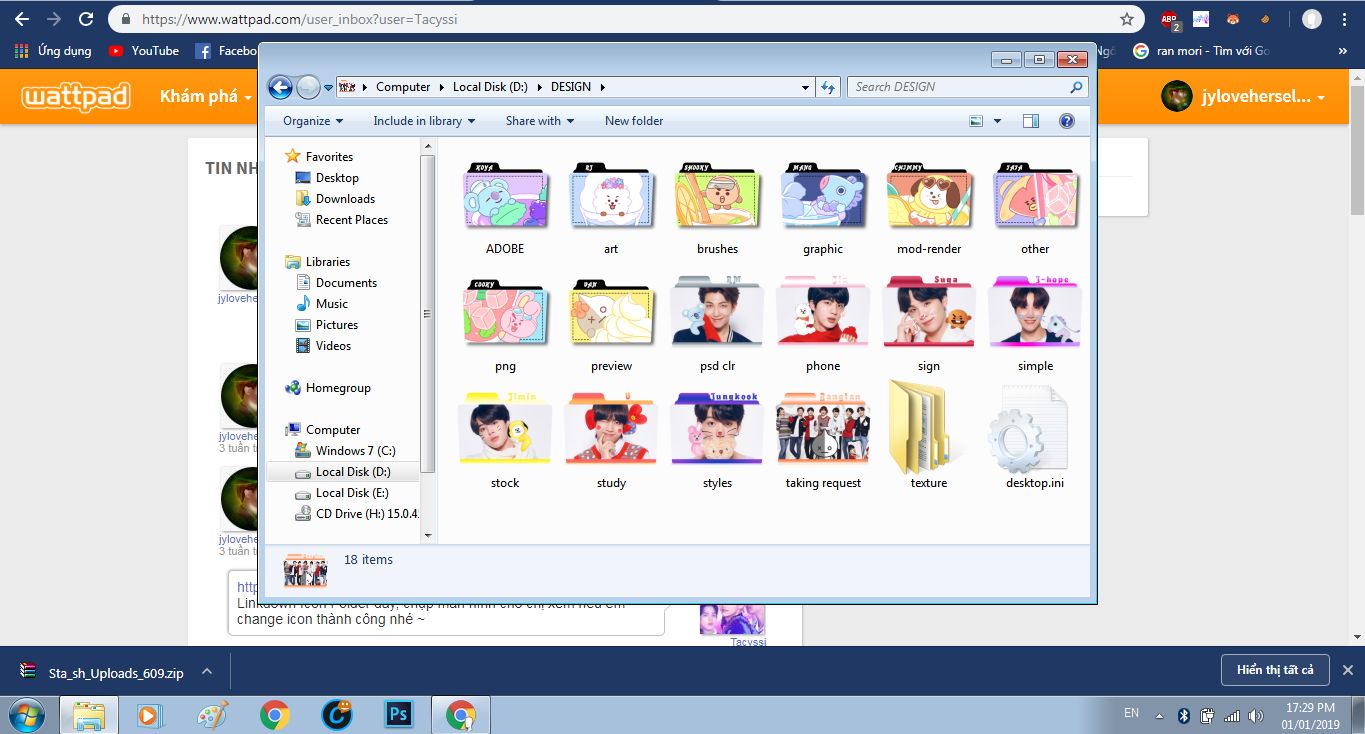Open ran mori Google bookmark
1365x734 pixels.
coord(1202,50)
